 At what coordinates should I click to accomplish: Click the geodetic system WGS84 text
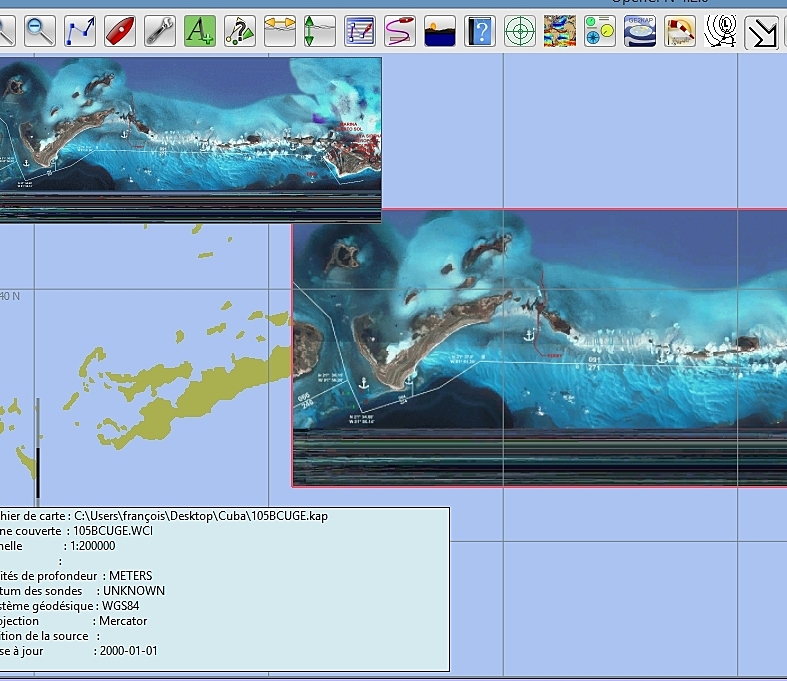(120, 606)
